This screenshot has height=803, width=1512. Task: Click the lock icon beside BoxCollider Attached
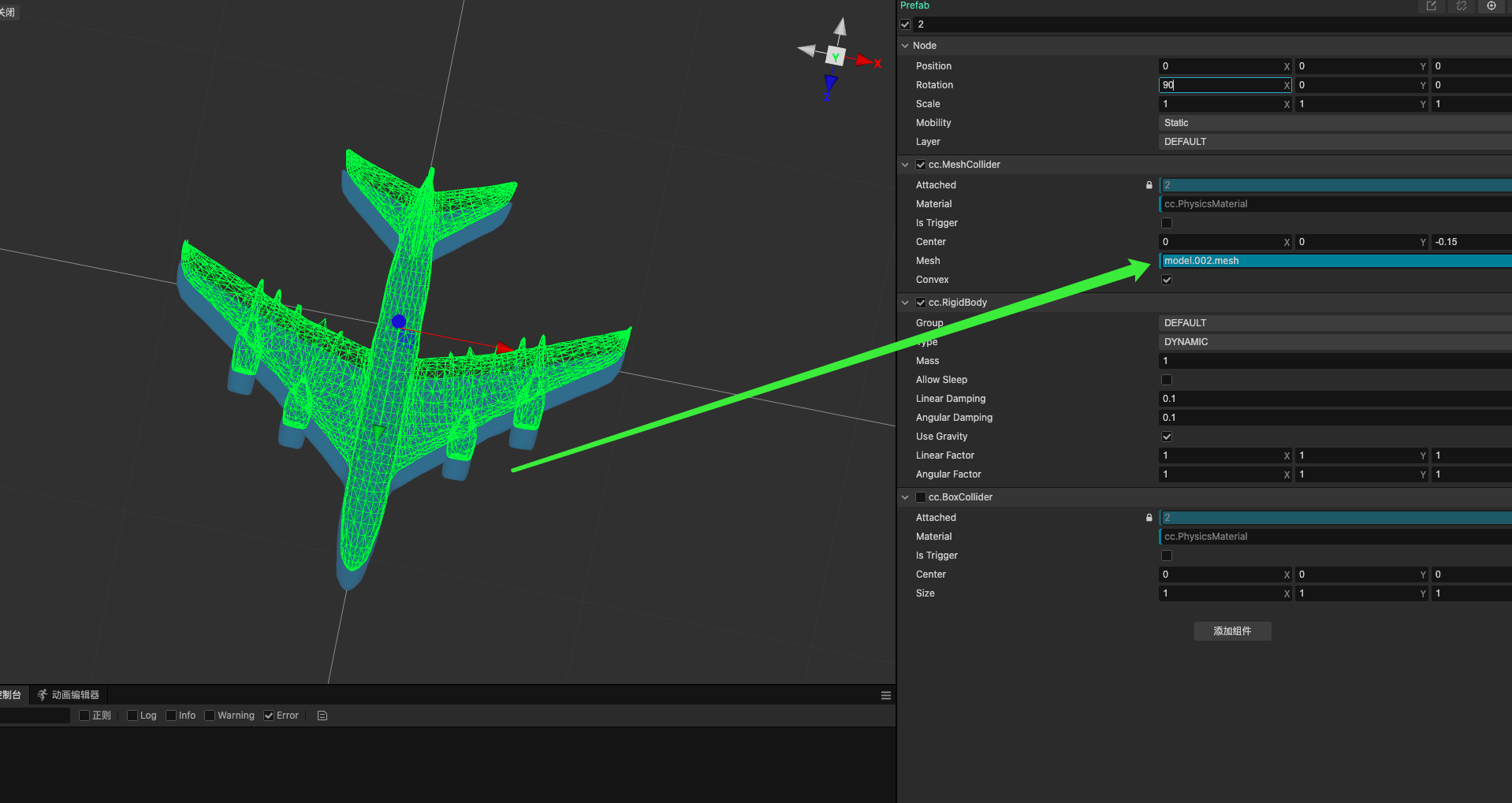1149,518
